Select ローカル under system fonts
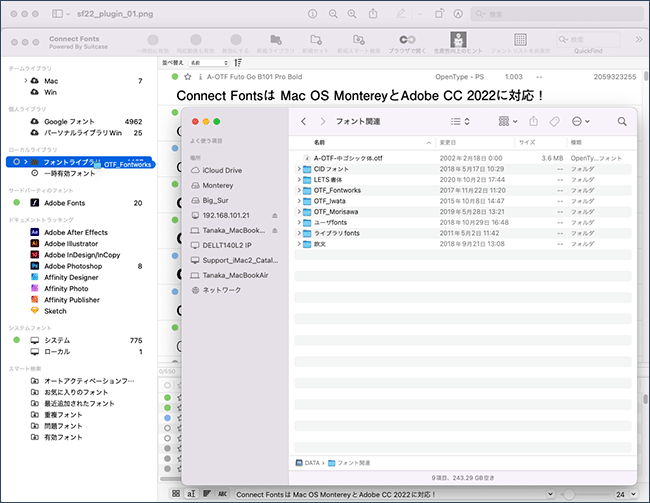650x503 pixels. (57, 352)
